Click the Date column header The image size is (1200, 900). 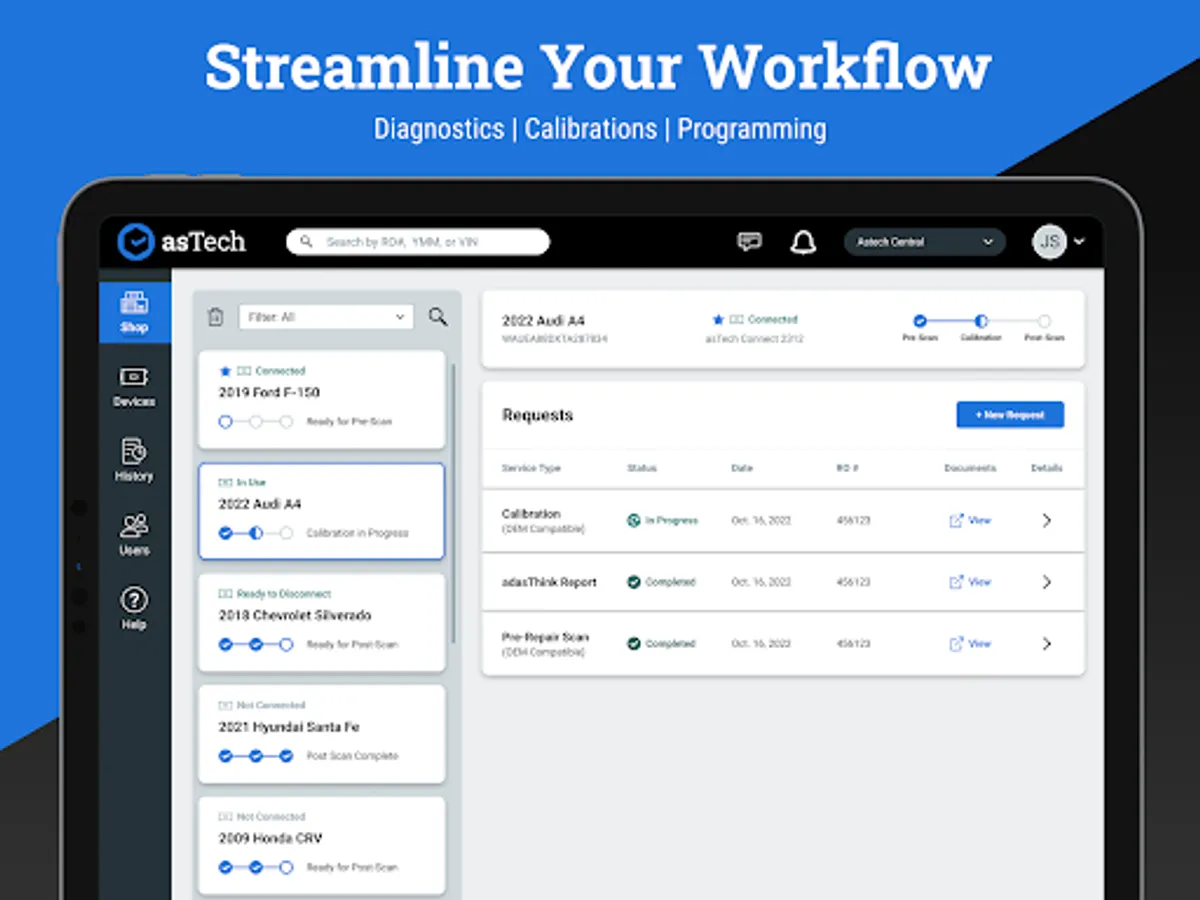[x=741, y=468]
